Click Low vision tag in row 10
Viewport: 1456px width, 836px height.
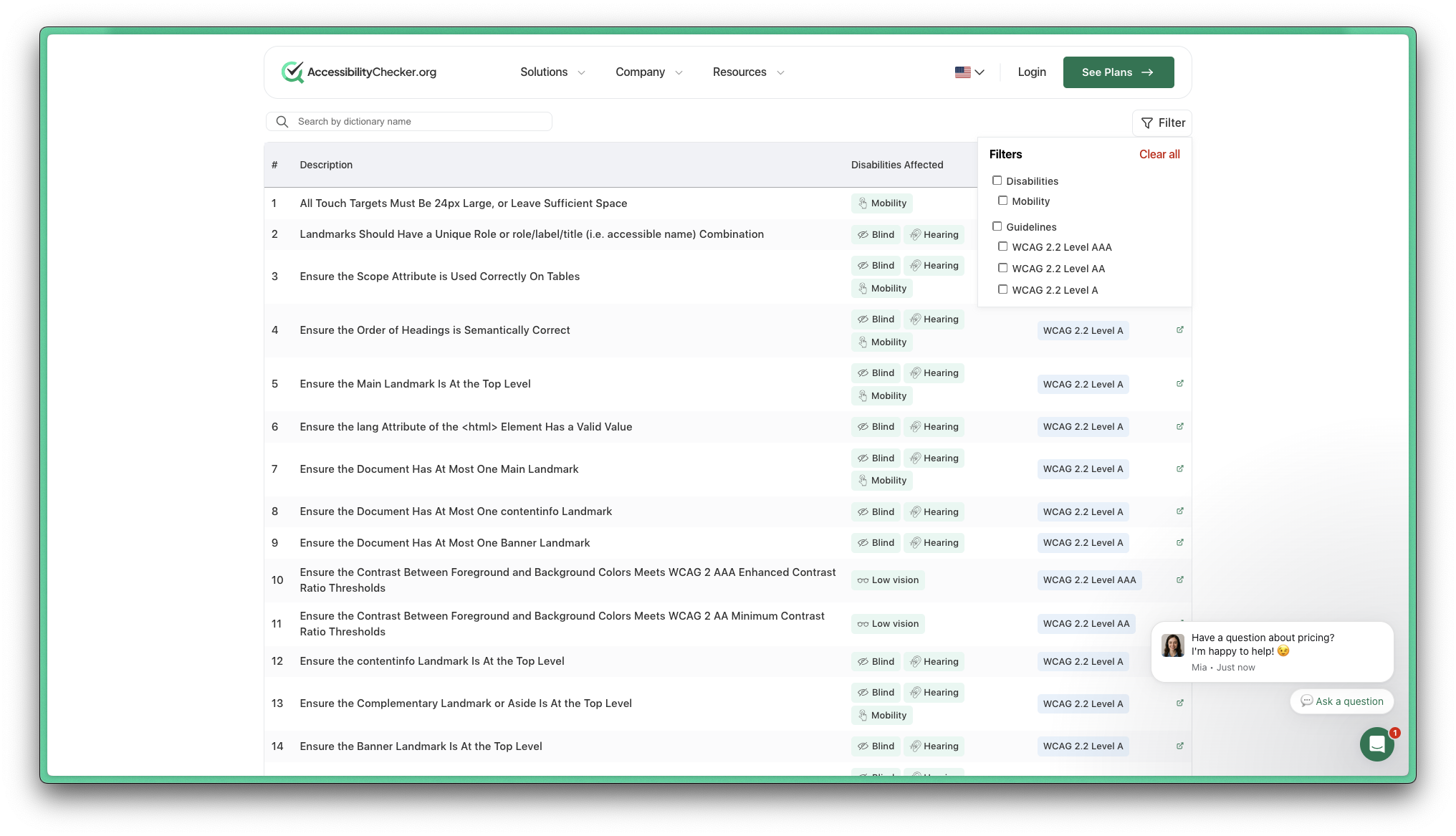coord(888,580)
